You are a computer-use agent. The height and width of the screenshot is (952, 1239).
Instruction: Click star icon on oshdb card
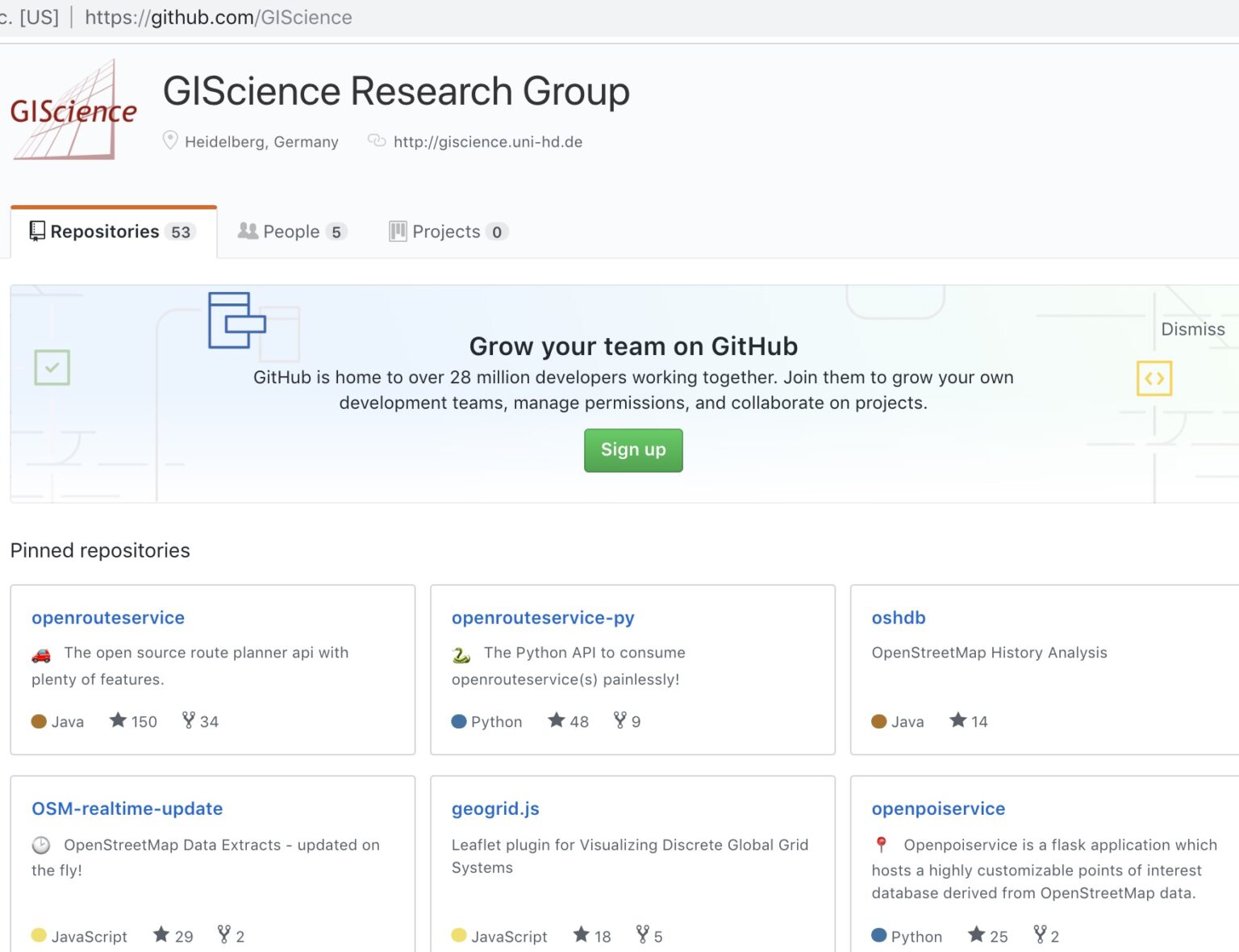[957, 720]
